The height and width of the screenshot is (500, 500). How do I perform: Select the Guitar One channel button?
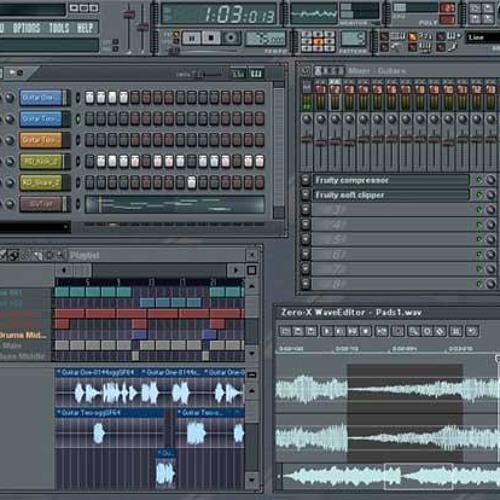[41, 98]
